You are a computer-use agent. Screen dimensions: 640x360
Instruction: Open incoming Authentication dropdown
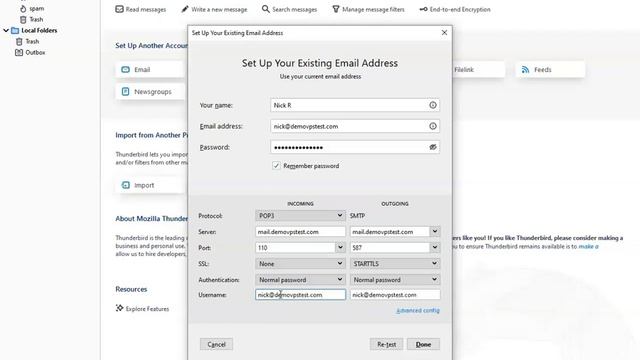tap(300, 280)
